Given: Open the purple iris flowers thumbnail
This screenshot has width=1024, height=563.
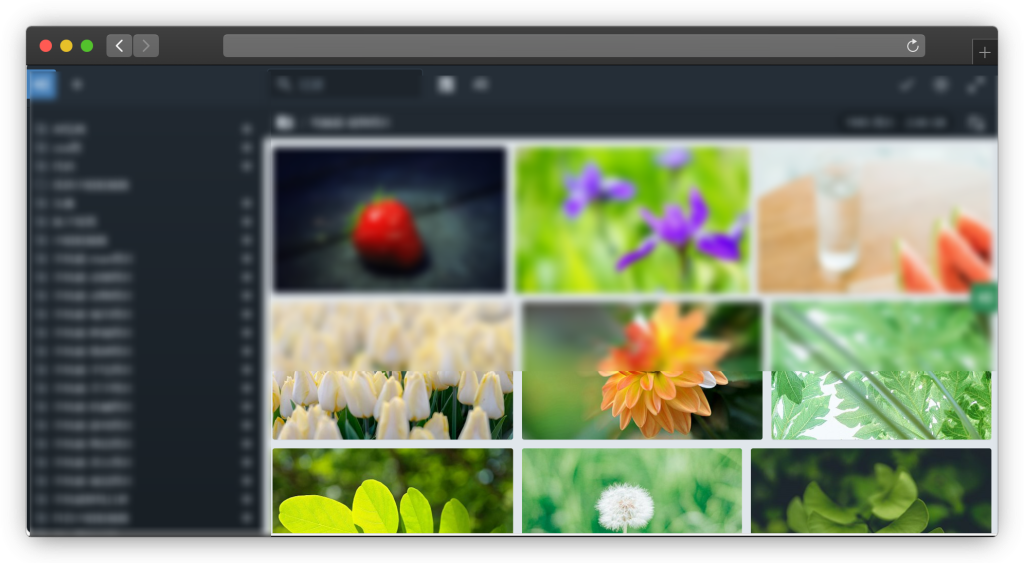Looking at the screenshot, I should (632, 220).
